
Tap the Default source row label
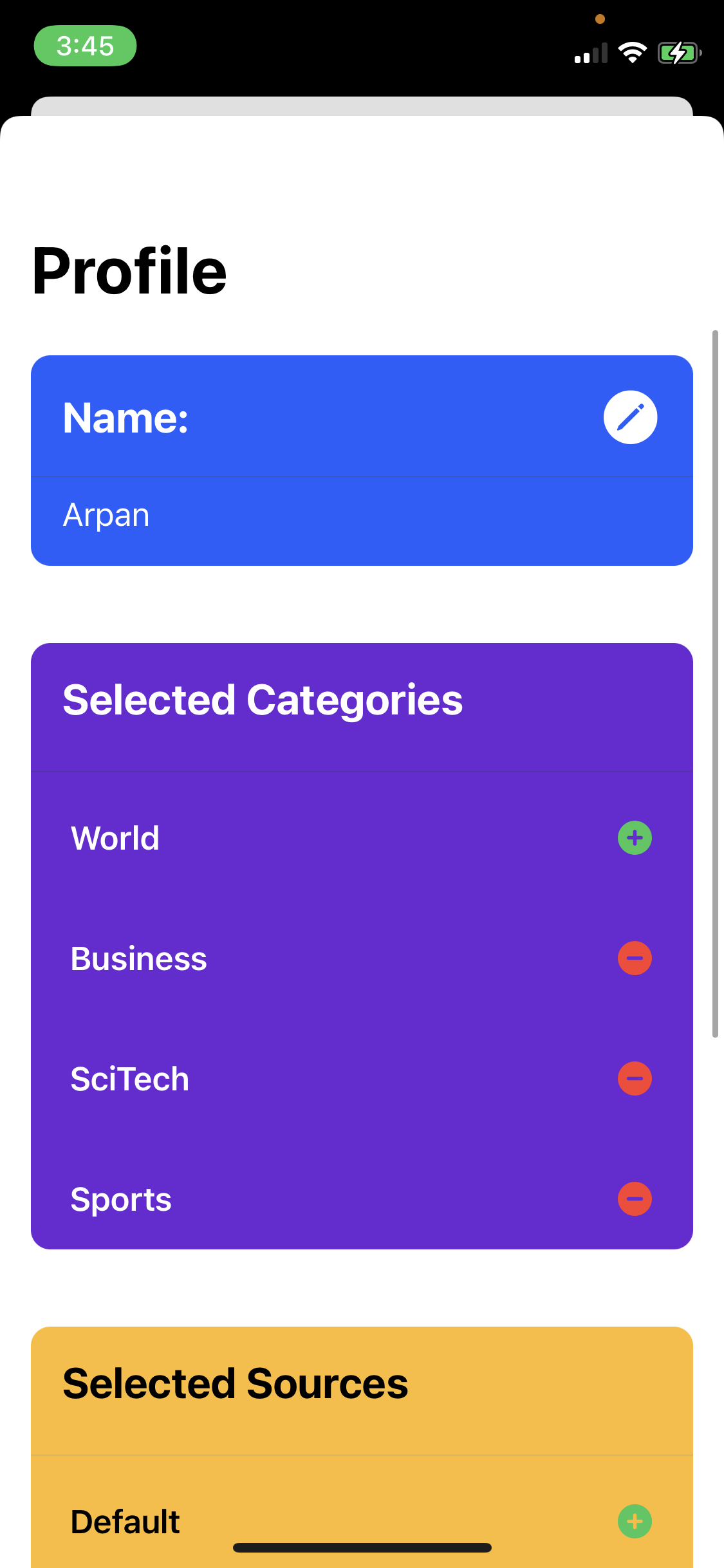[x=125, y=1522]
